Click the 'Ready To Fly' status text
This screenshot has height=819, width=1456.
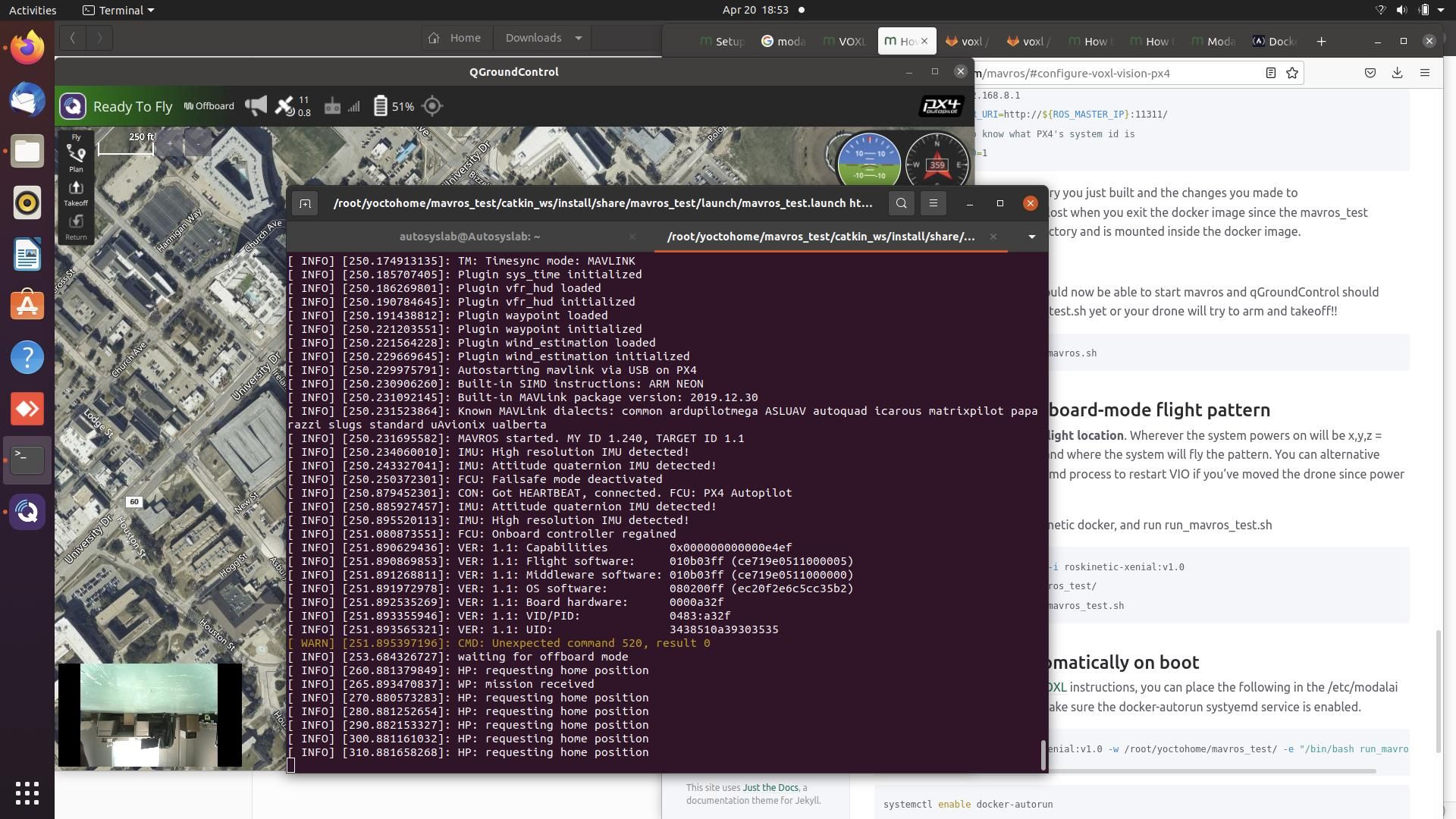(x=133, y=106)
